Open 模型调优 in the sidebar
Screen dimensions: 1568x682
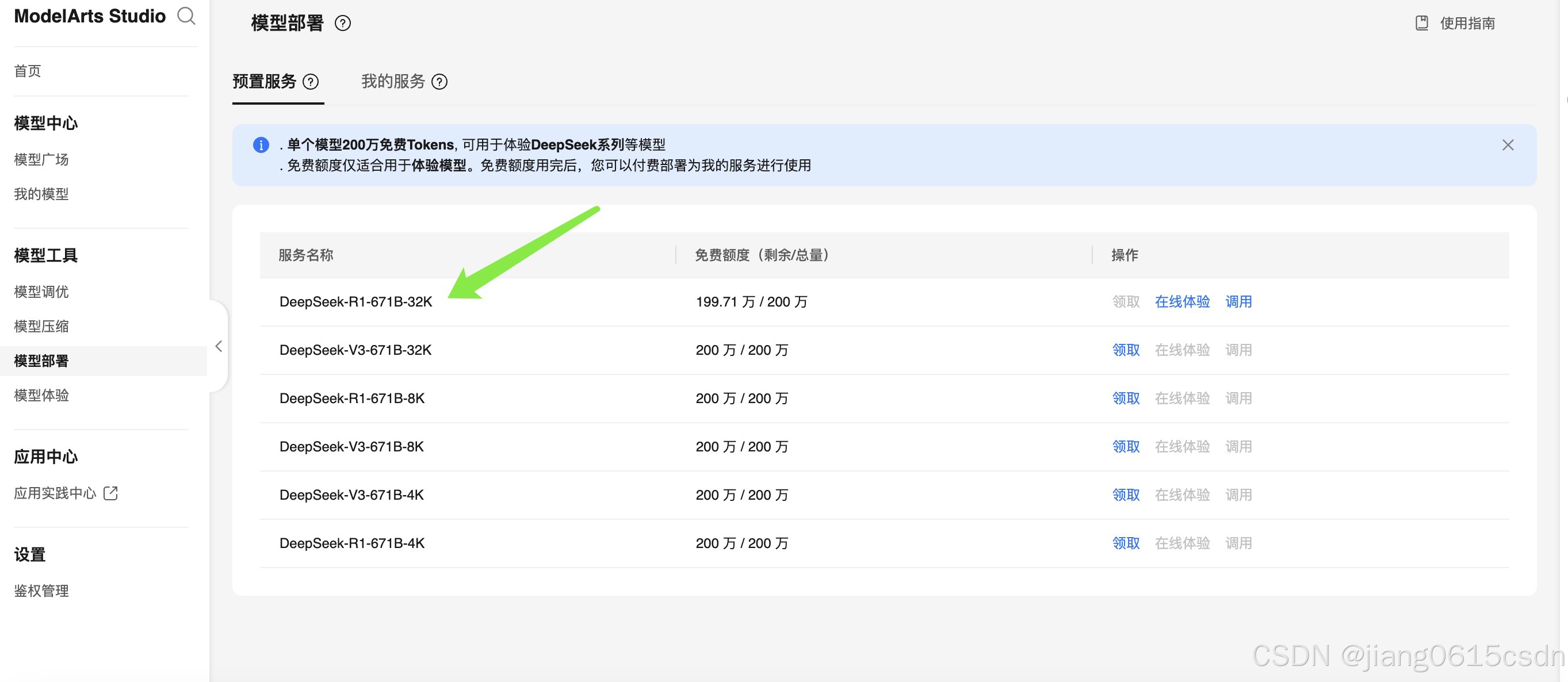coord(41,292)
